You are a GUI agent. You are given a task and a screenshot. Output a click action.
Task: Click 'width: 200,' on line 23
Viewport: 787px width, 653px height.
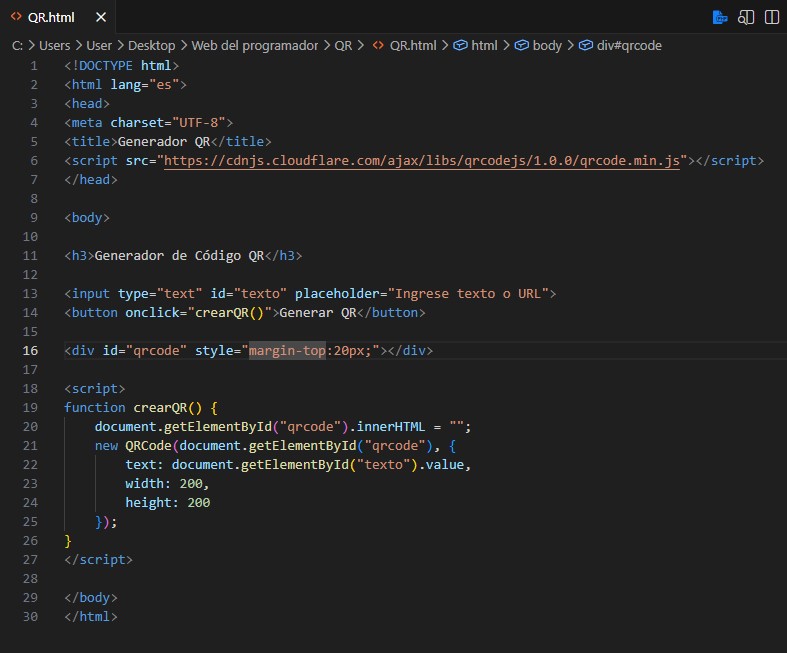167,484
